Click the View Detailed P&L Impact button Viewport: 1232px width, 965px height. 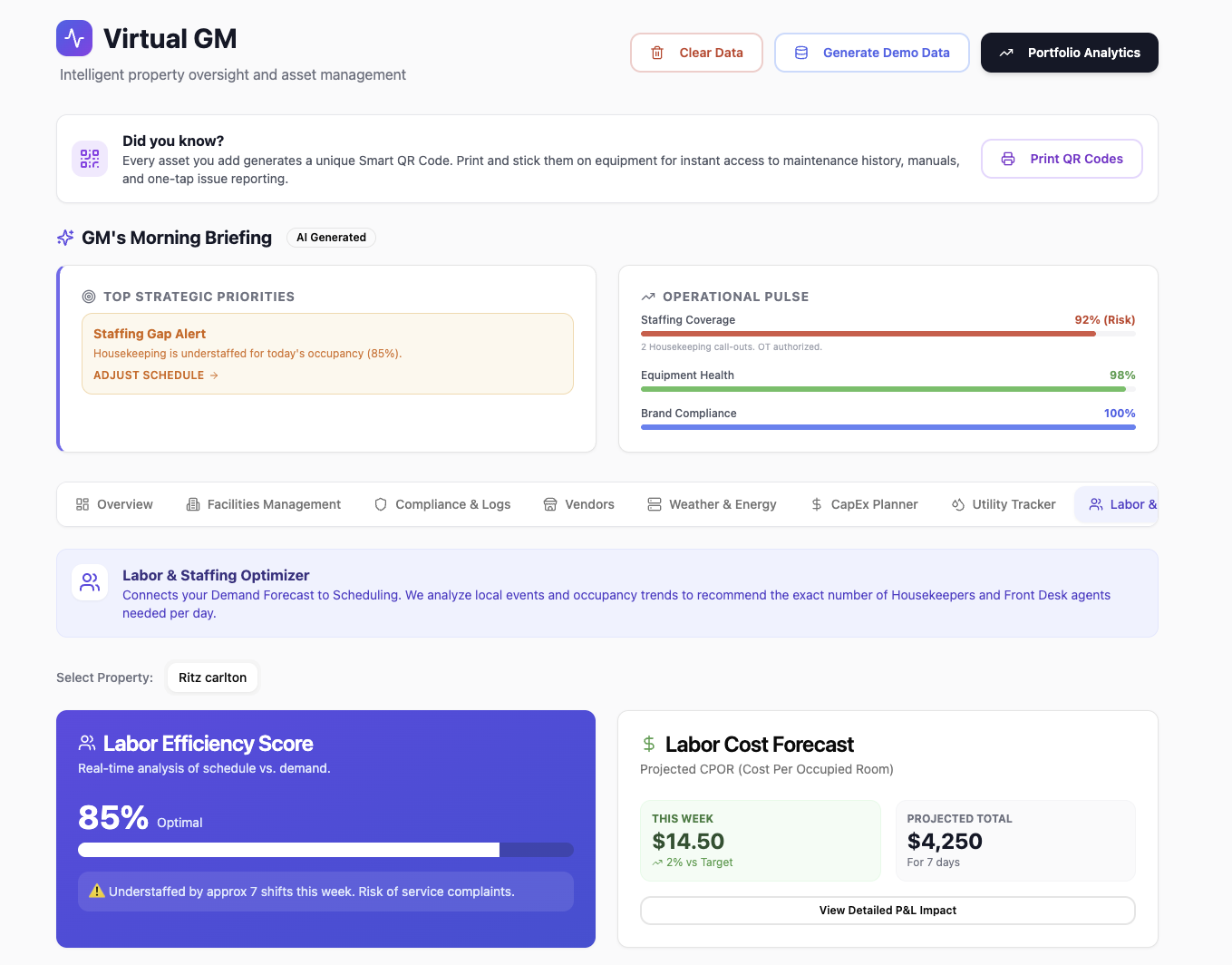[x=888, y=910]
